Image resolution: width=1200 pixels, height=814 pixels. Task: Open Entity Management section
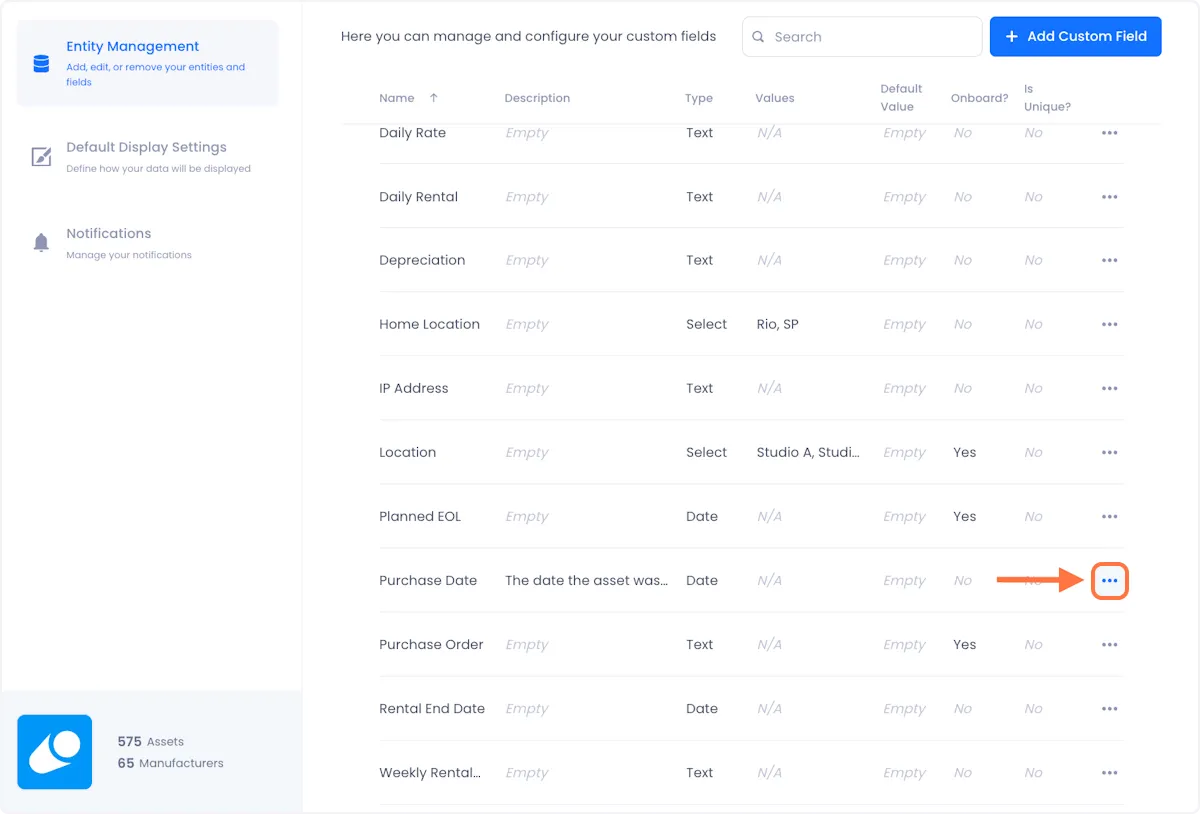148,63
